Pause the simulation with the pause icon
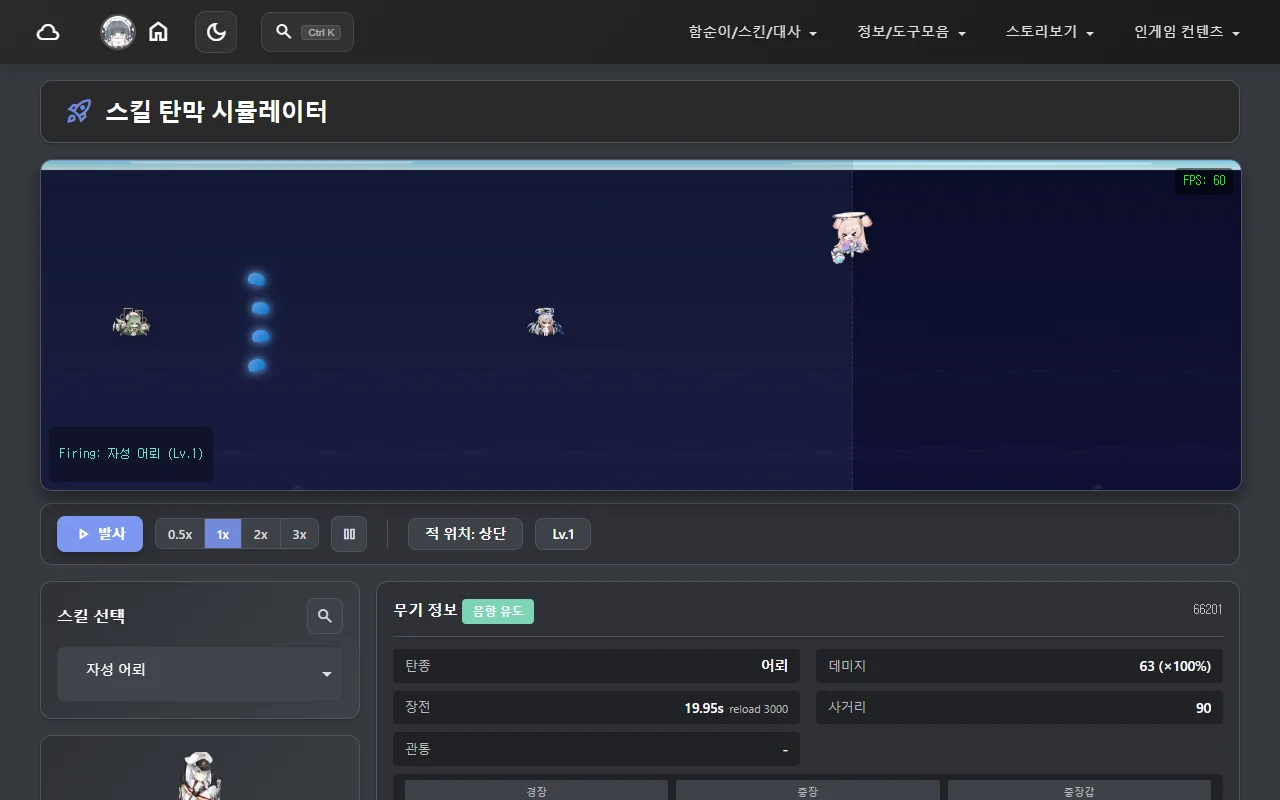 pos(349,534)
